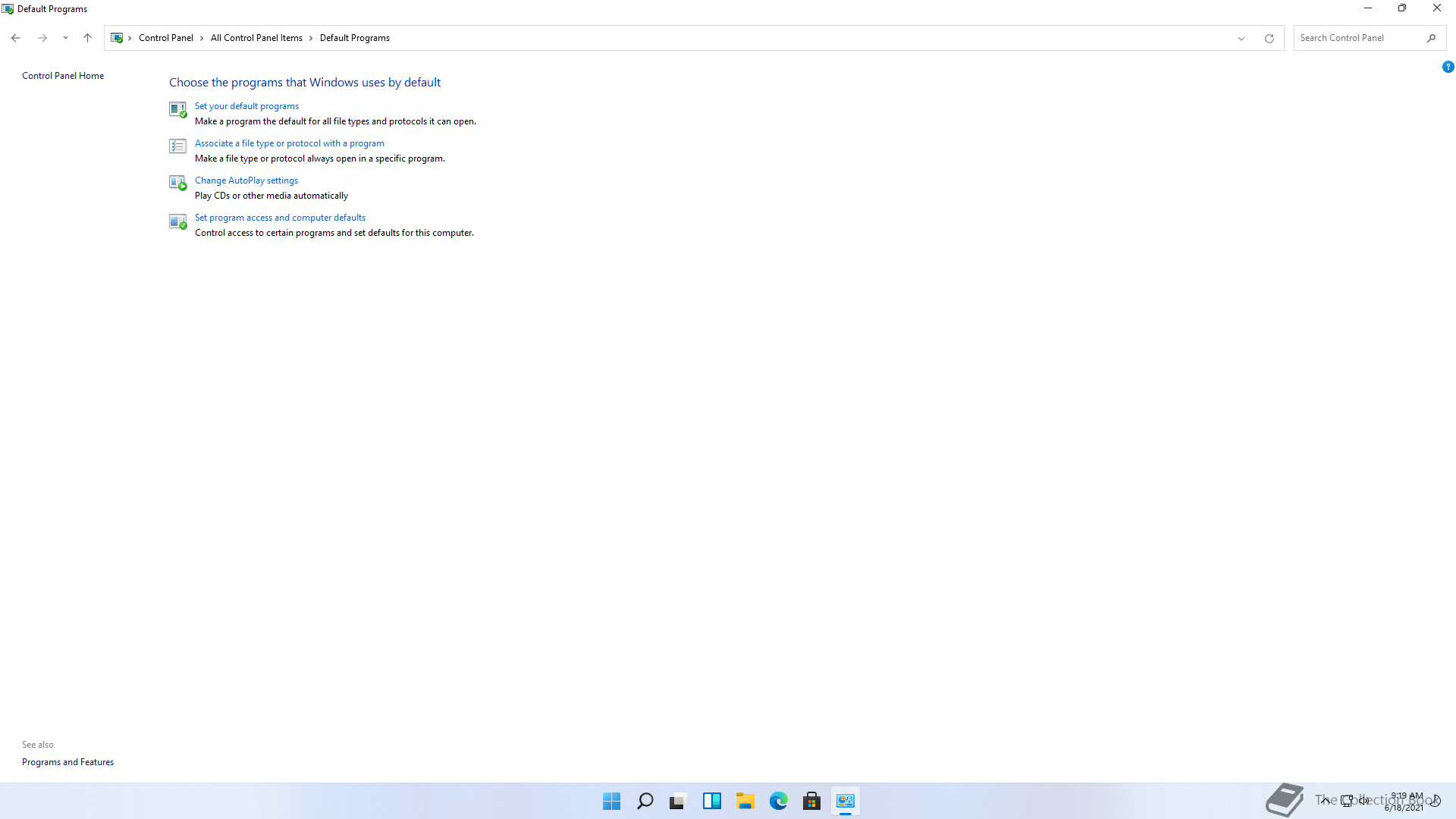Launch Microsoft Edge from taskbar
The height and width of the screenshot is (819, 1456).
(779, 801)
